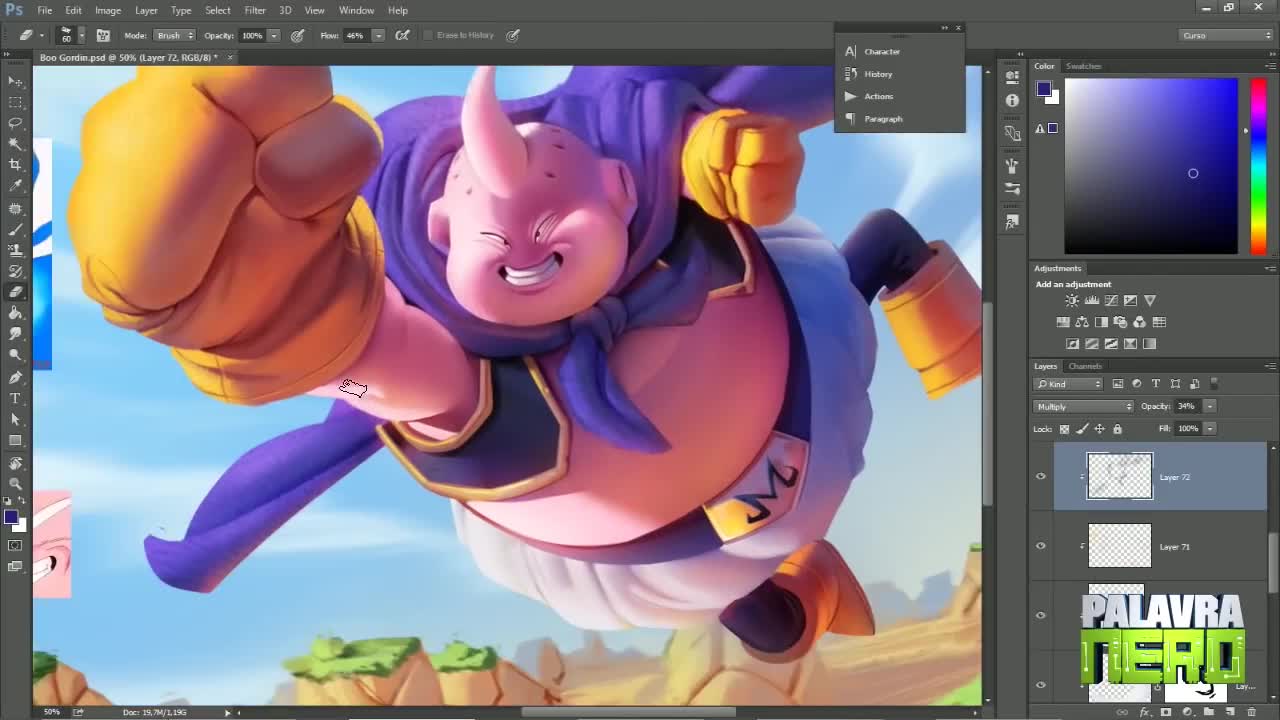Add Color Balance adjustment
The image size is (1280, 720).
click(x=1082, y=322)
